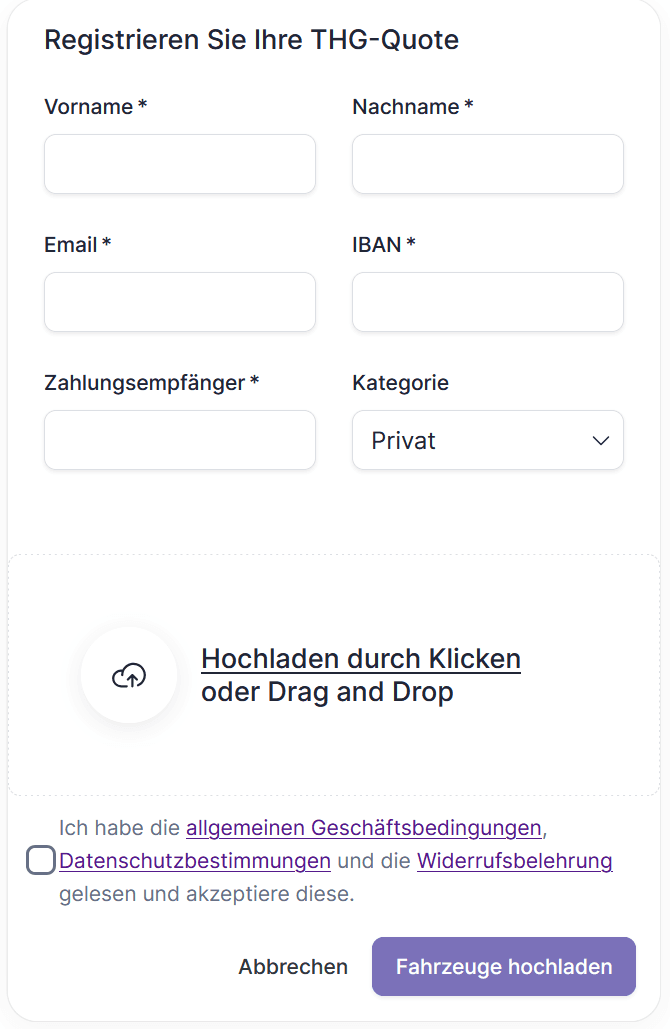Focus the Zahlungsempfänger input box

180,440
